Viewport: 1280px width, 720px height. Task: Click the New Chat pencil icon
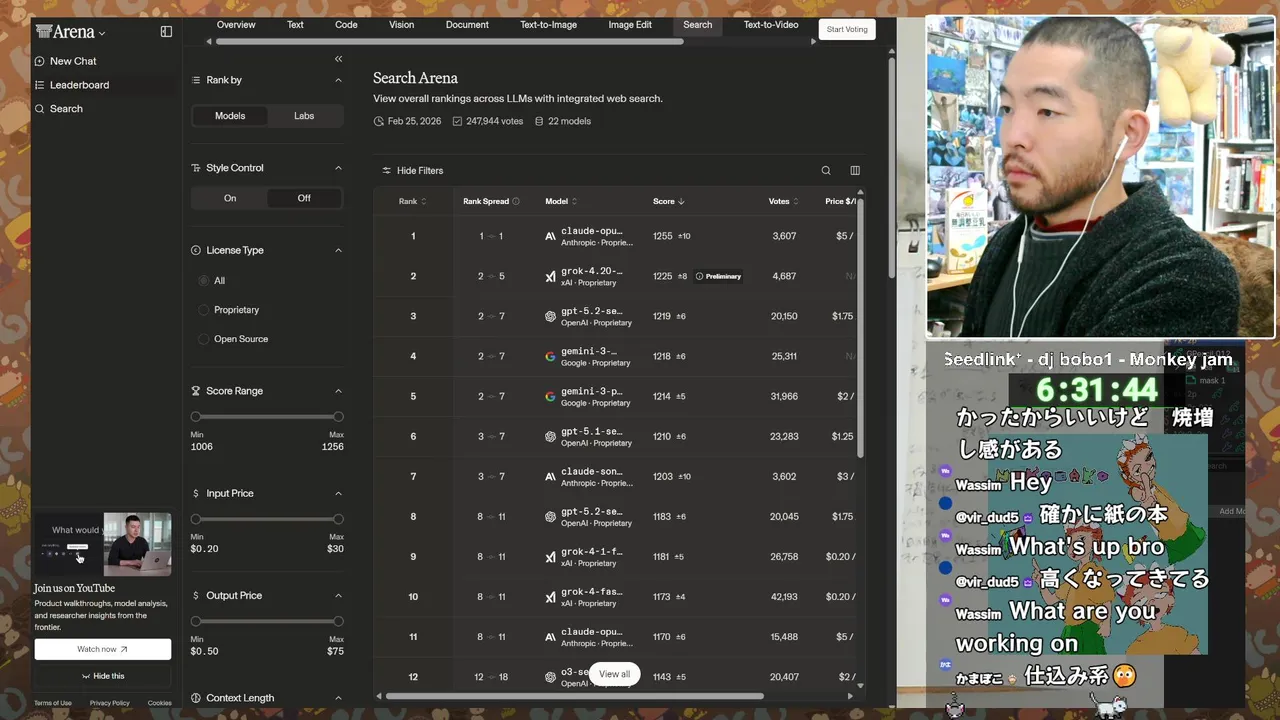(x=40, y=61)
